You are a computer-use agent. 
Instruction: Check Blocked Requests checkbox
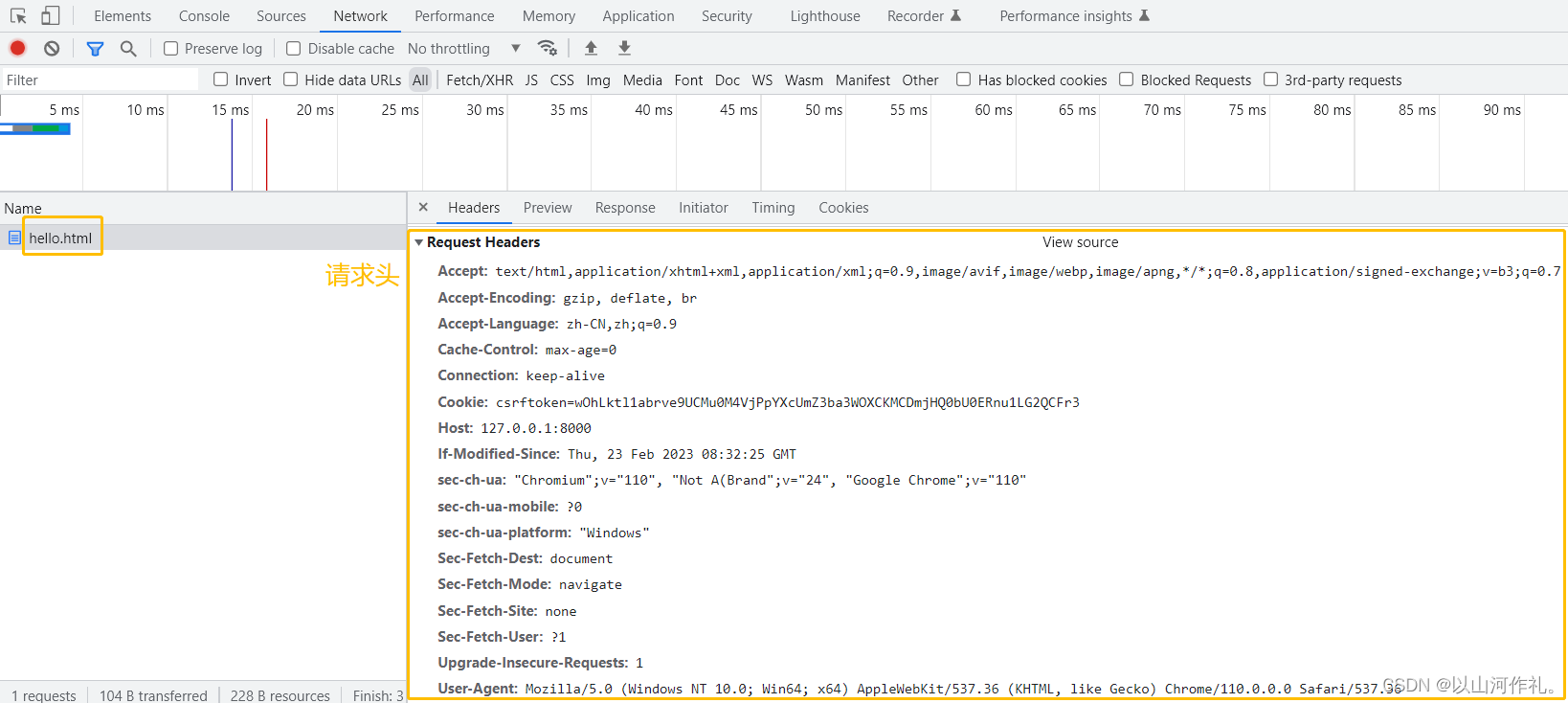point(1127,79)
